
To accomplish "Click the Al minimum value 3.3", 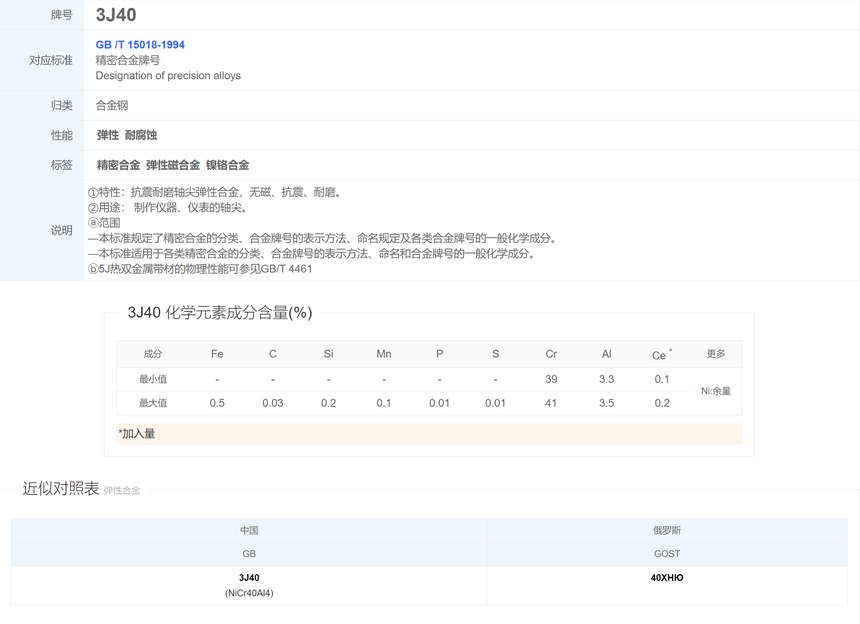I will 607,379.
